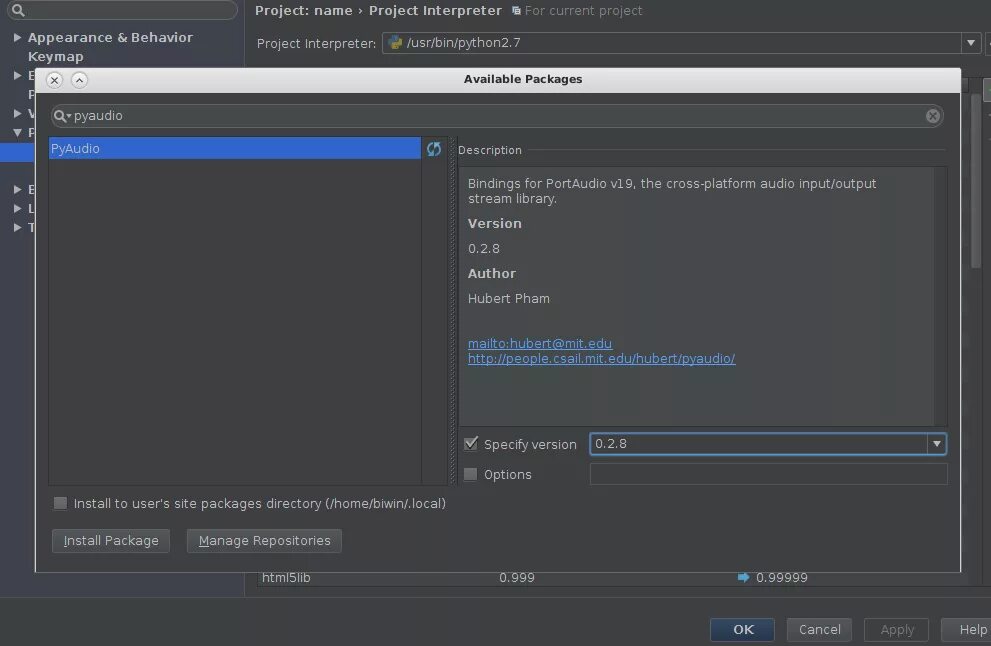Expand Appearance & Behavior settings
This screenshot has width=991, height=646.
pos(18,37)
